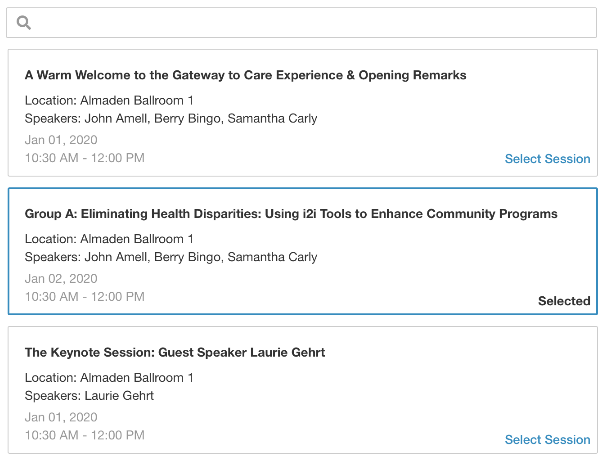The image size is (606, 464).
Task: Focus the session search text field
Action: (x=310, y=23)
